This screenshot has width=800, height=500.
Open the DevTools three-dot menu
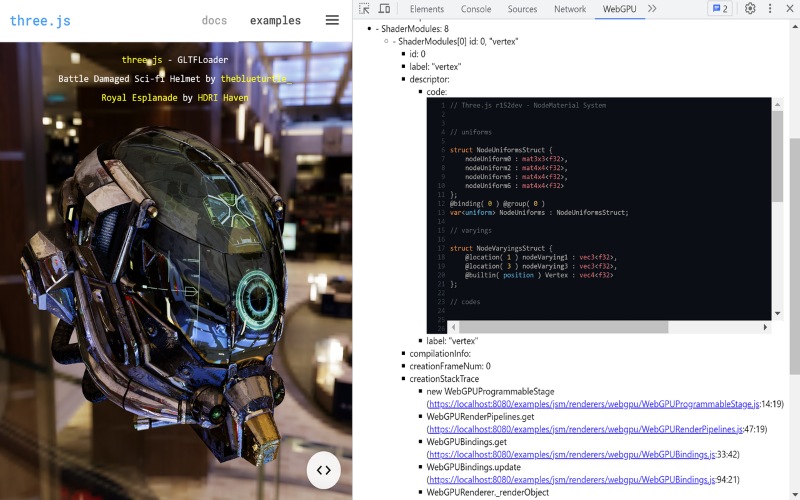[x=770, y=9]
